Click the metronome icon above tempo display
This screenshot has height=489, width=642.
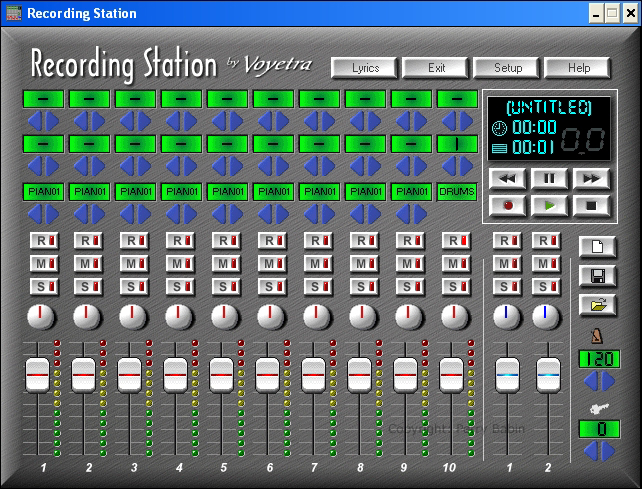(597, 336)
